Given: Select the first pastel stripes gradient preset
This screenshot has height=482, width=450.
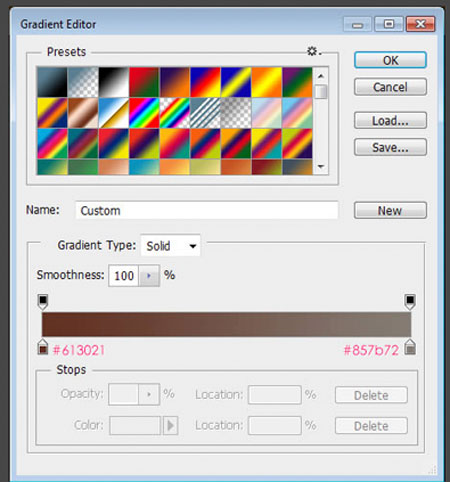Looking at the screenshot, I should click(x=267, y=113).
